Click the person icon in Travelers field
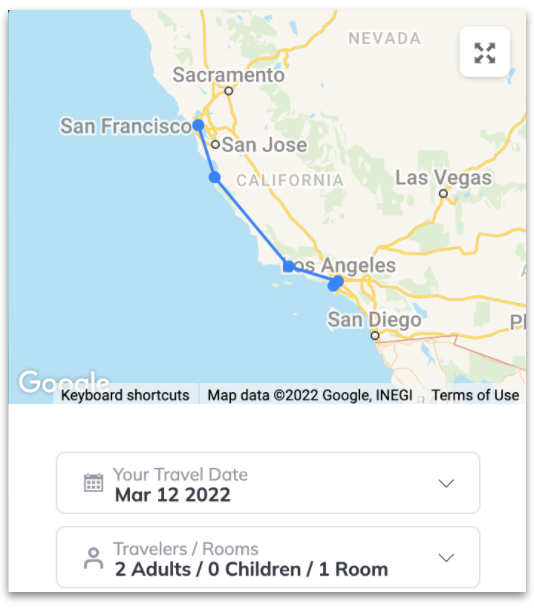Screen dimensions: 534x608 [93, 558]
